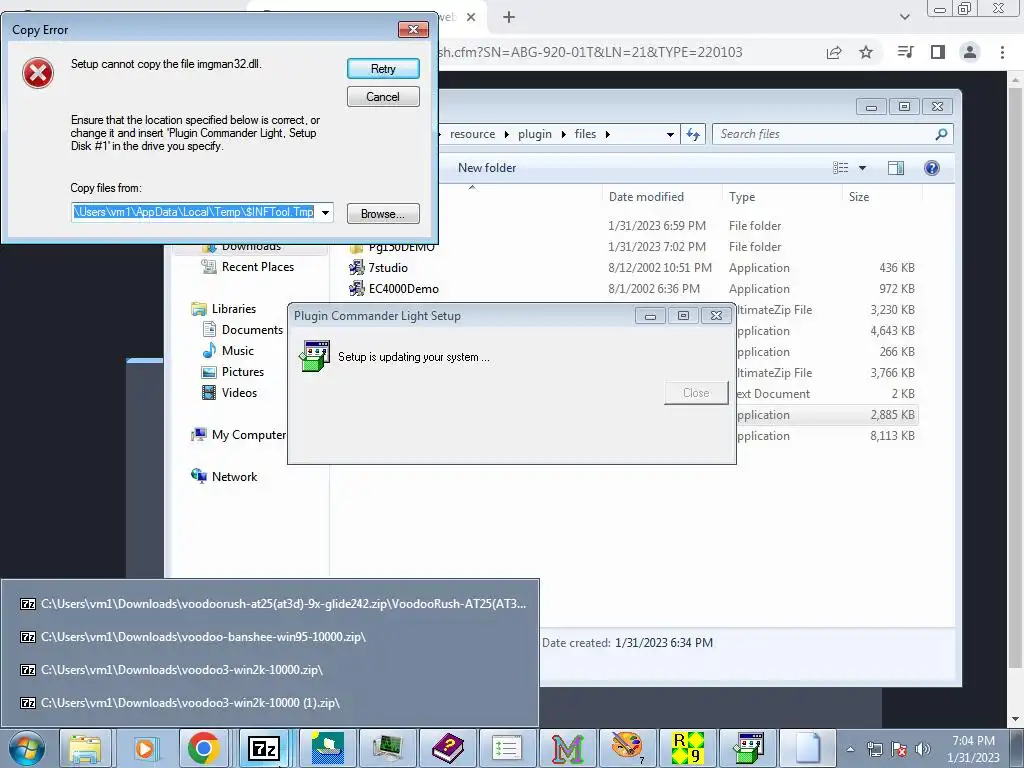Click the 7-Zip taskbar icon
Screen dimensions: 1024x768
pyautogui.click(x=264, y=748)
